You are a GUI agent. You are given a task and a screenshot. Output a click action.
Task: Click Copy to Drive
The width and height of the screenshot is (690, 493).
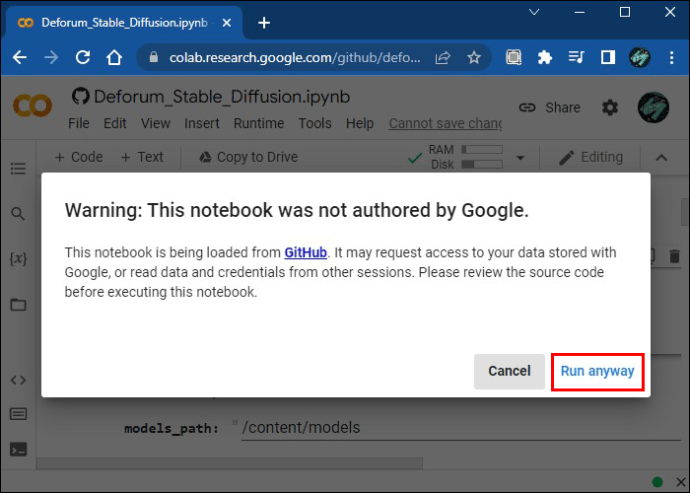point(248,157)
